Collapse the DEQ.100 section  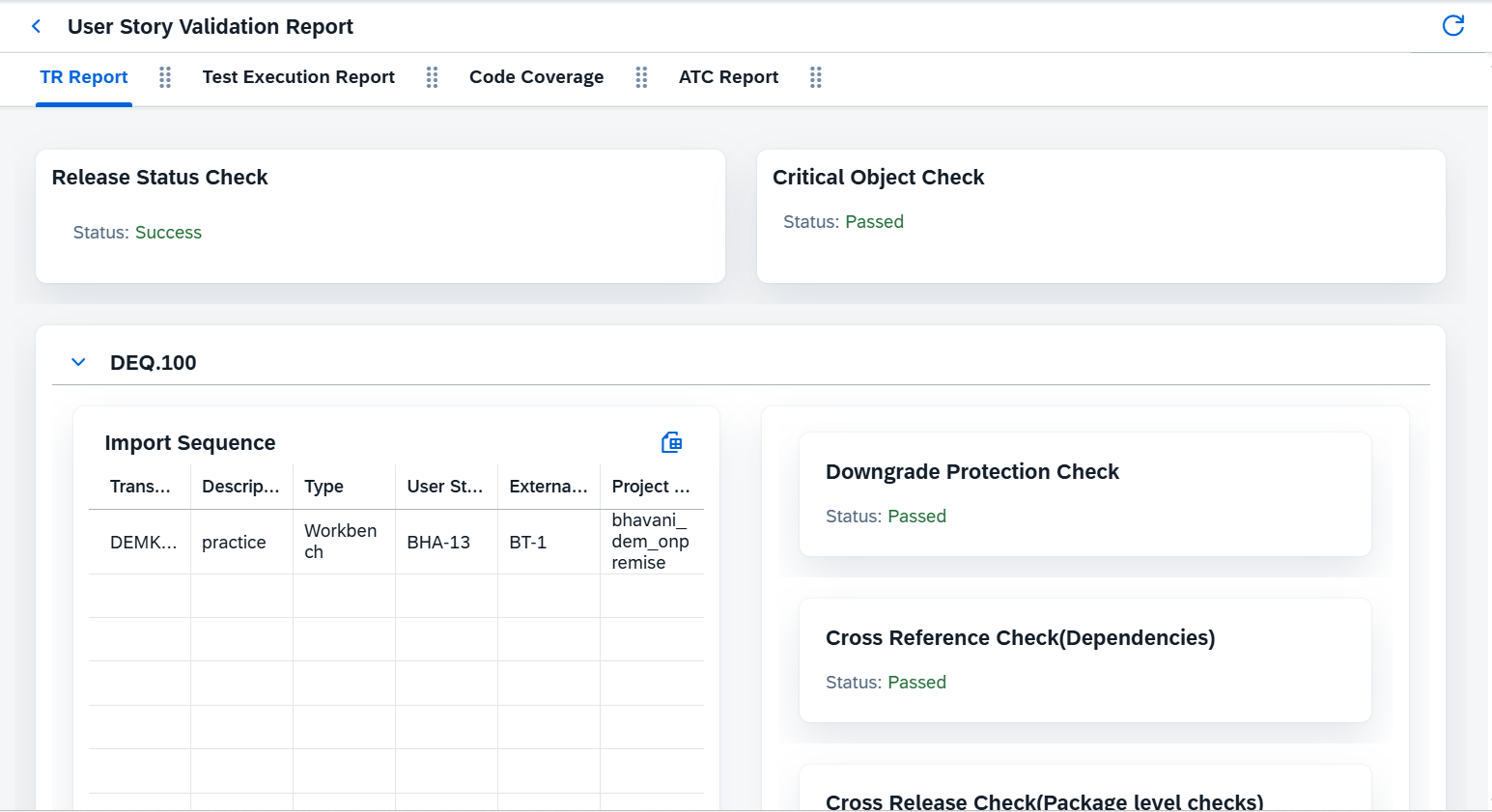pos(79,362)
